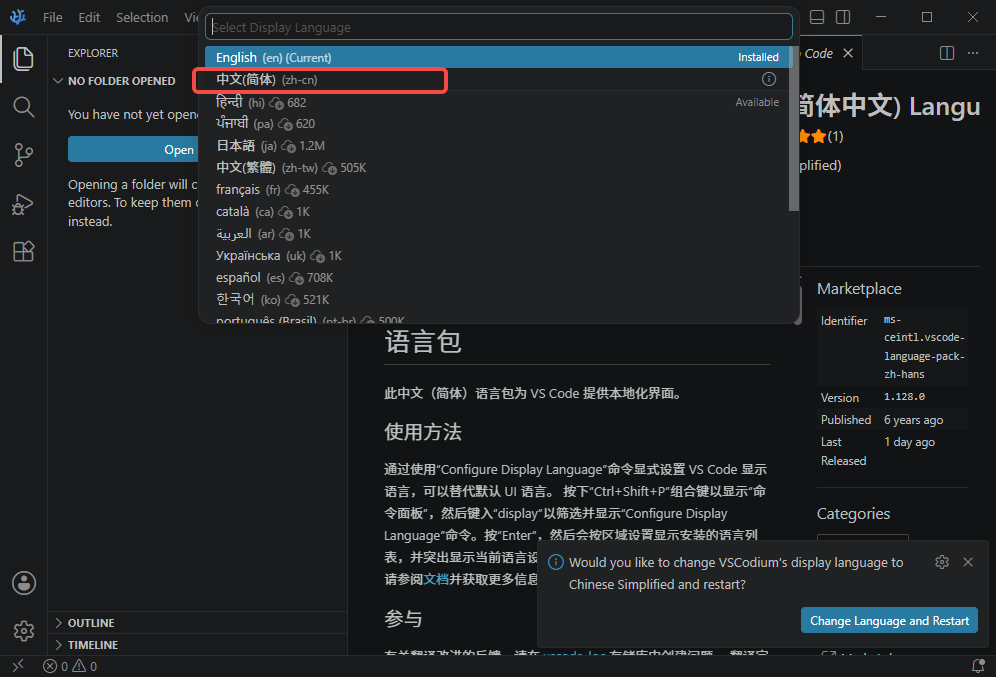Open the Extensions view
Screen dimensions: 996x677
point(24,251)
